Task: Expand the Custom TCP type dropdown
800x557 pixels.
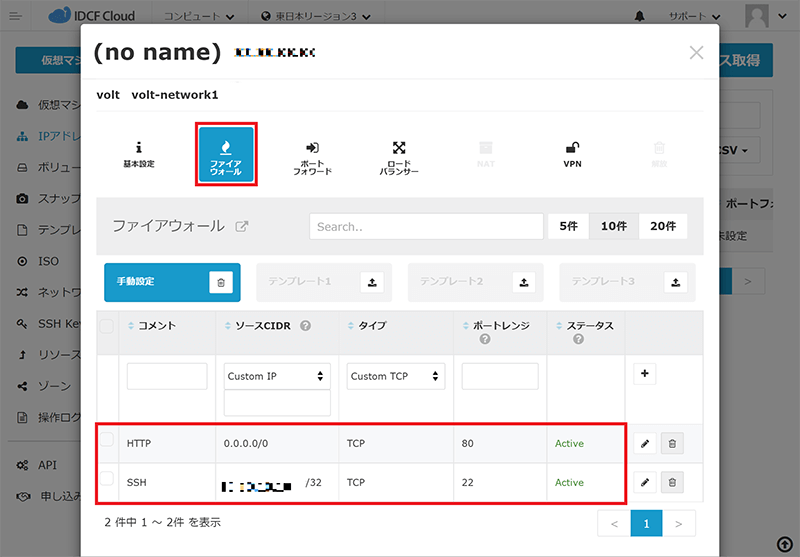Action: (396, 377)
